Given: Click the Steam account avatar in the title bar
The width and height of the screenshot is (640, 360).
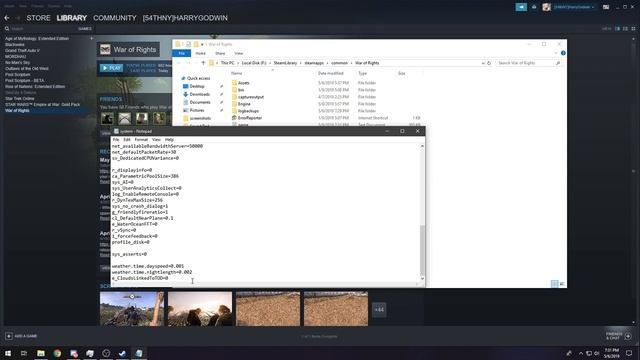Looking at the screenshot, I should (x=547, y=7).
